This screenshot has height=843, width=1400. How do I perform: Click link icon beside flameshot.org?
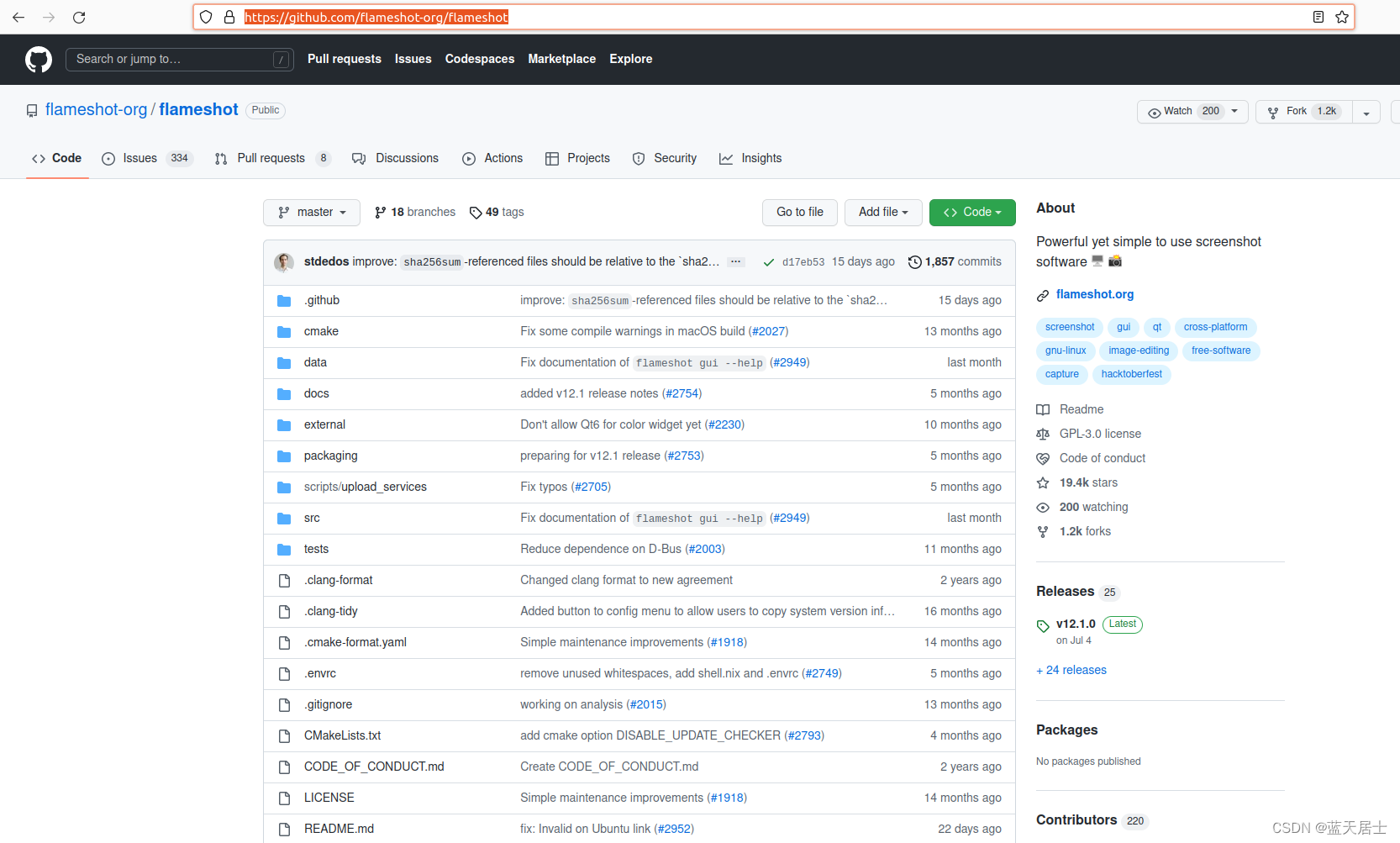tap(1043, 295)
